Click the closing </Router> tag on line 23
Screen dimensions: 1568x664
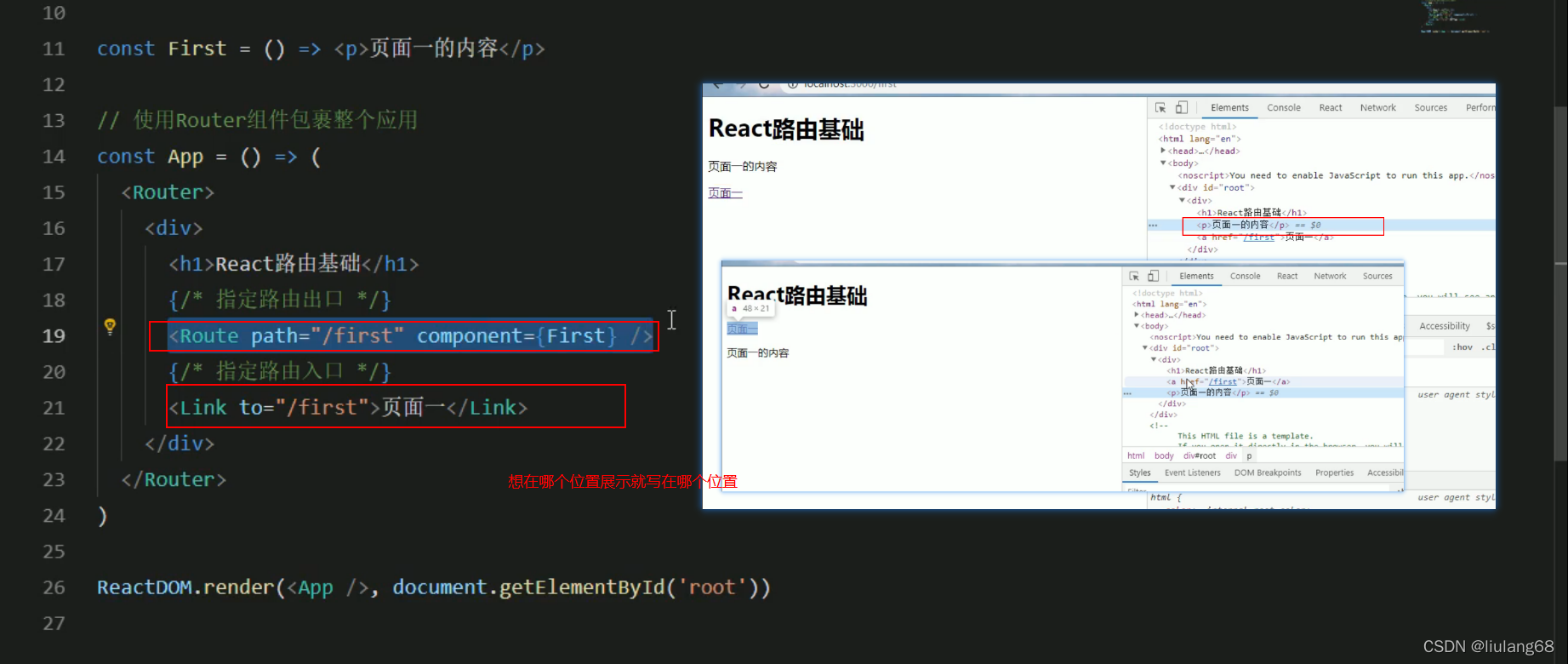tap(174, 479)
